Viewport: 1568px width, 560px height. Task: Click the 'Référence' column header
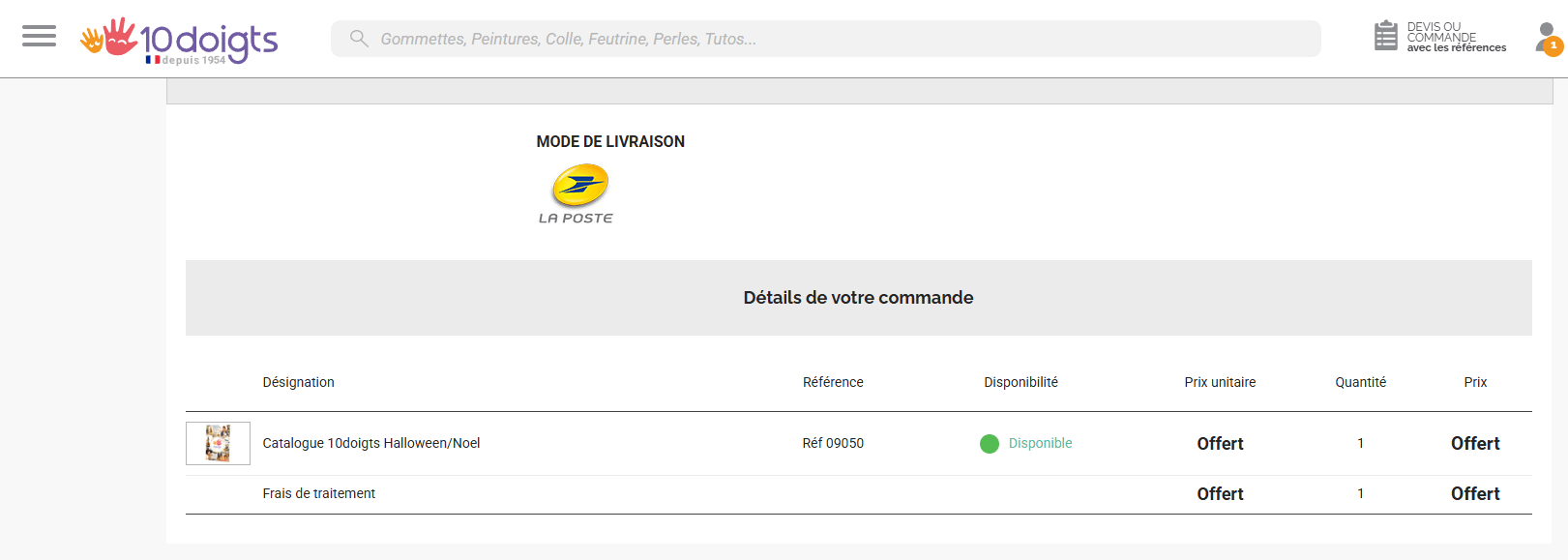point(833,382)
